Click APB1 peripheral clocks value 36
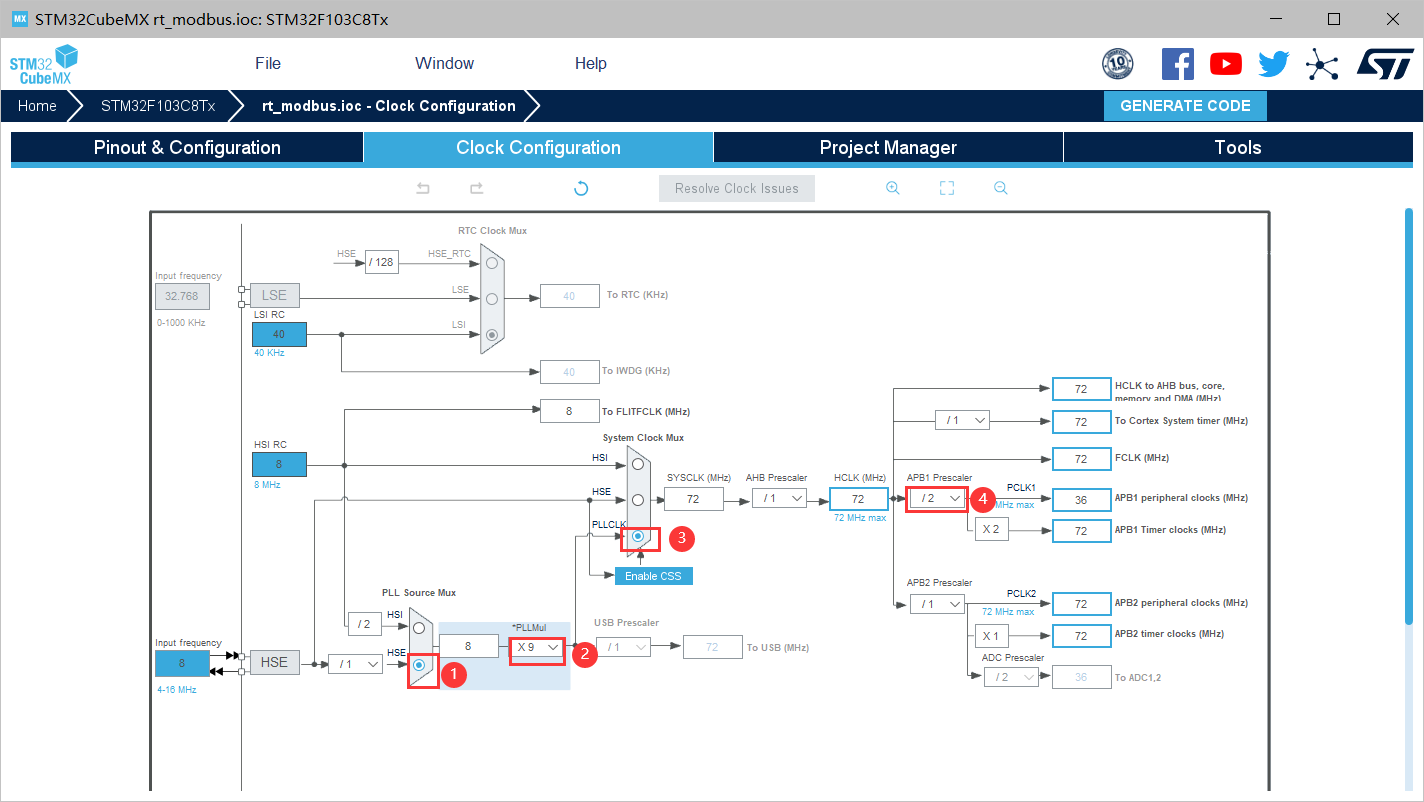 click(1081, 499)
